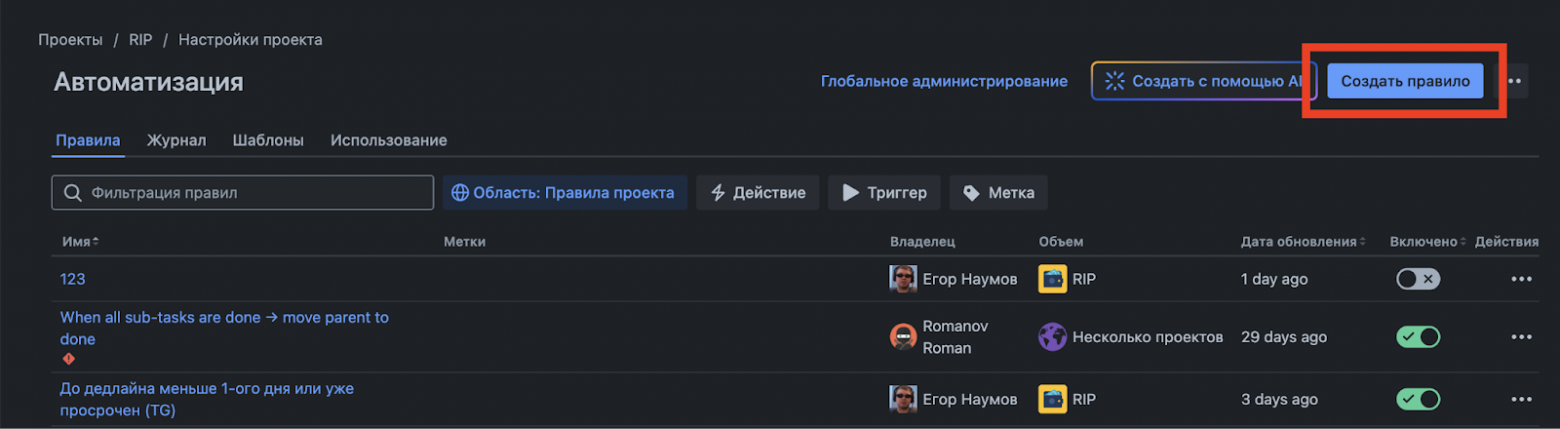Viewport: 1560px width, 429px height.
Task: Open actions menu for the deadline TG rule
Action: coord(1521,399)
